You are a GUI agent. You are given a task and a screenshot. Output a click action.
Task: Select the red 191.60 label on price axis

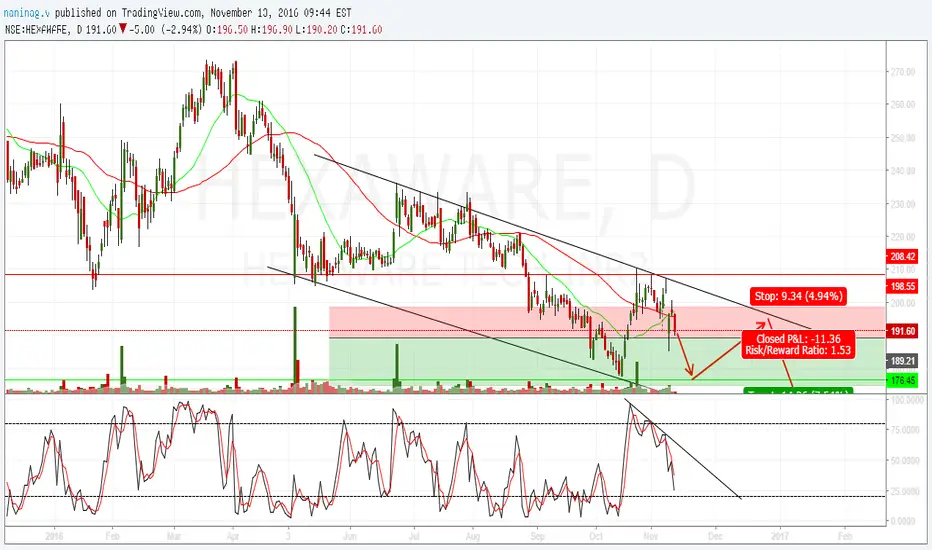tap(902, 331)
